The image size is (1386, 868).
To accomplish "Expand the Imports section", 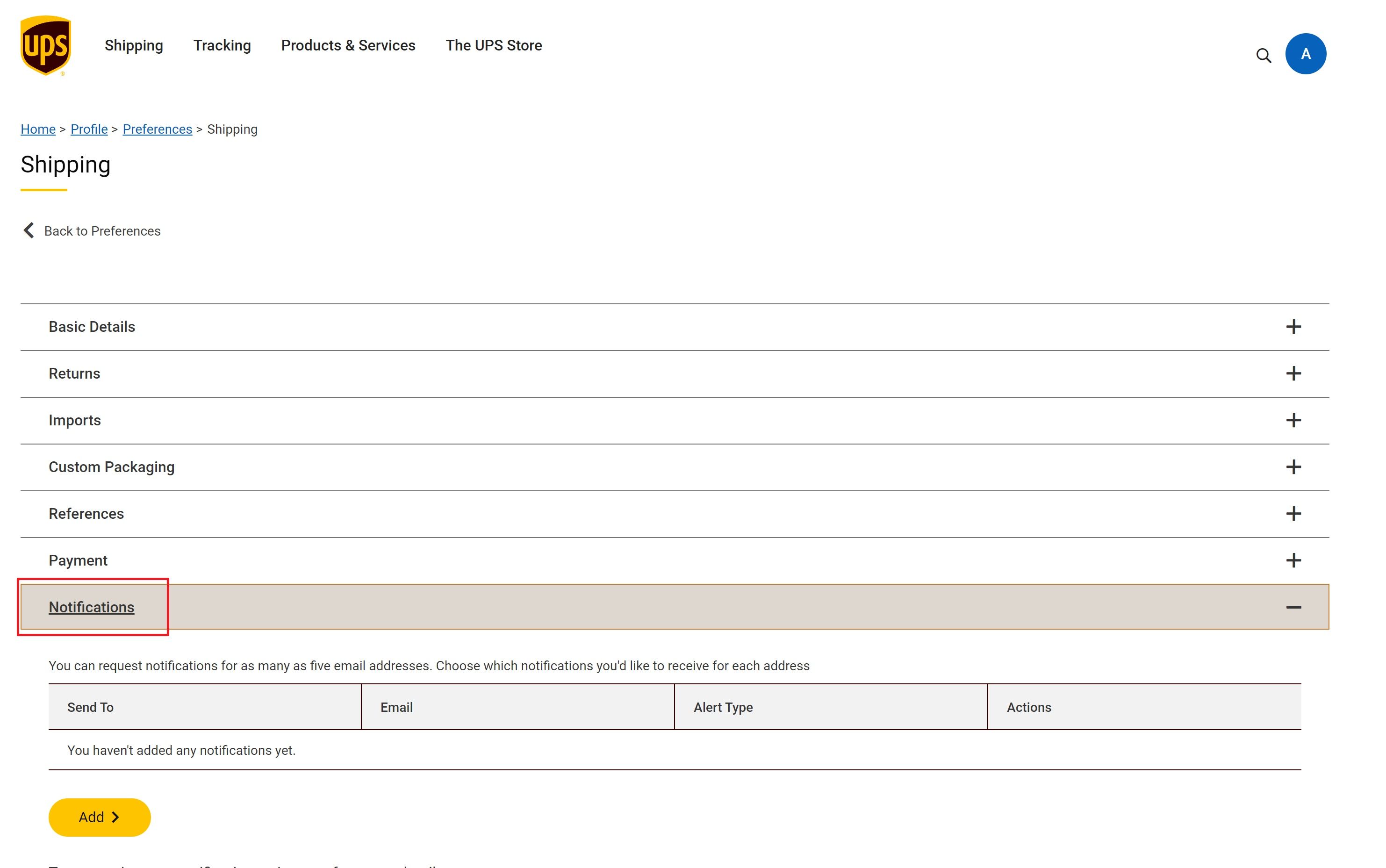I will 675,421.
